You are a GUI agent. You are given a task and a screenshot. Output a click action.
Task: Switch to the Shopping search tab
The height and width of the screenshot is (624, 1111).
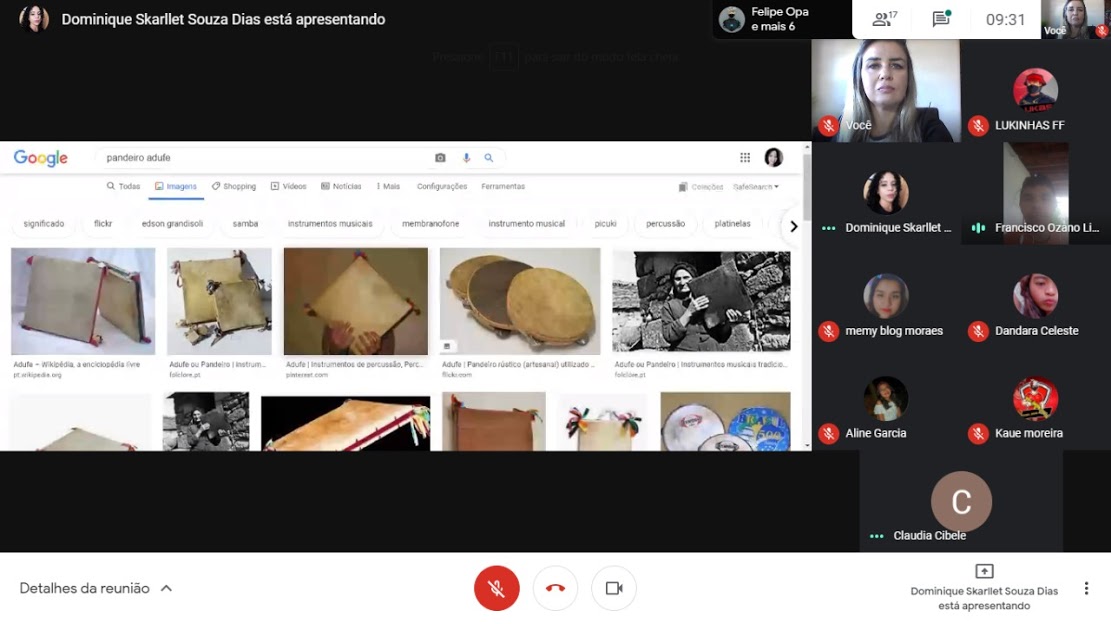pos(234,187)
